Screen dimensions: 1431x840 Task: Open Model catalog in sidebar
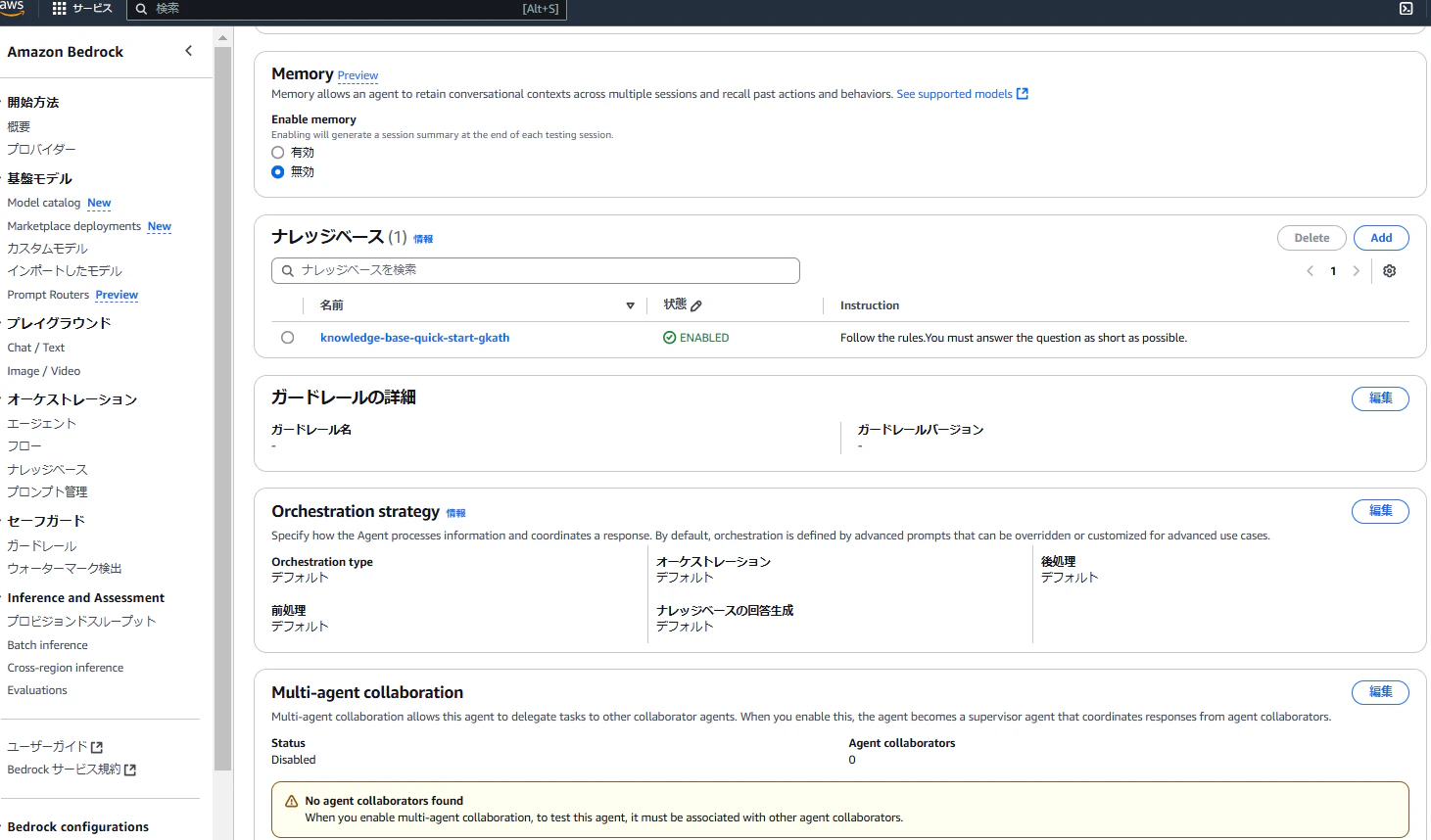tap(43, 203)
